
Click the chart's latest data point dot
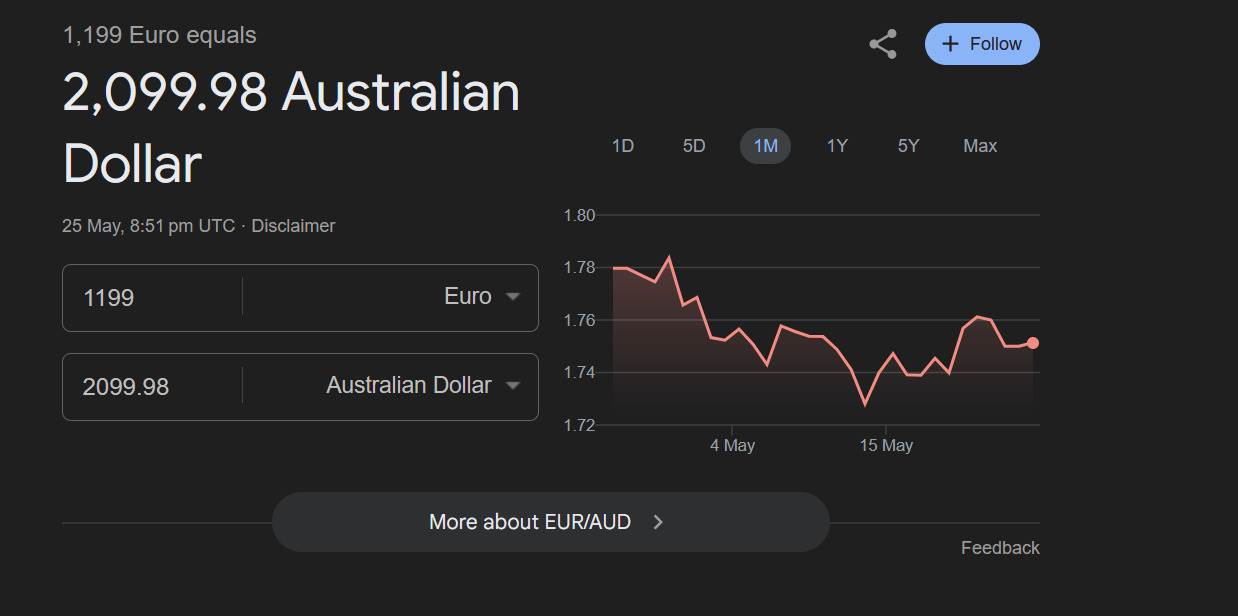[x=1033, y=343]
